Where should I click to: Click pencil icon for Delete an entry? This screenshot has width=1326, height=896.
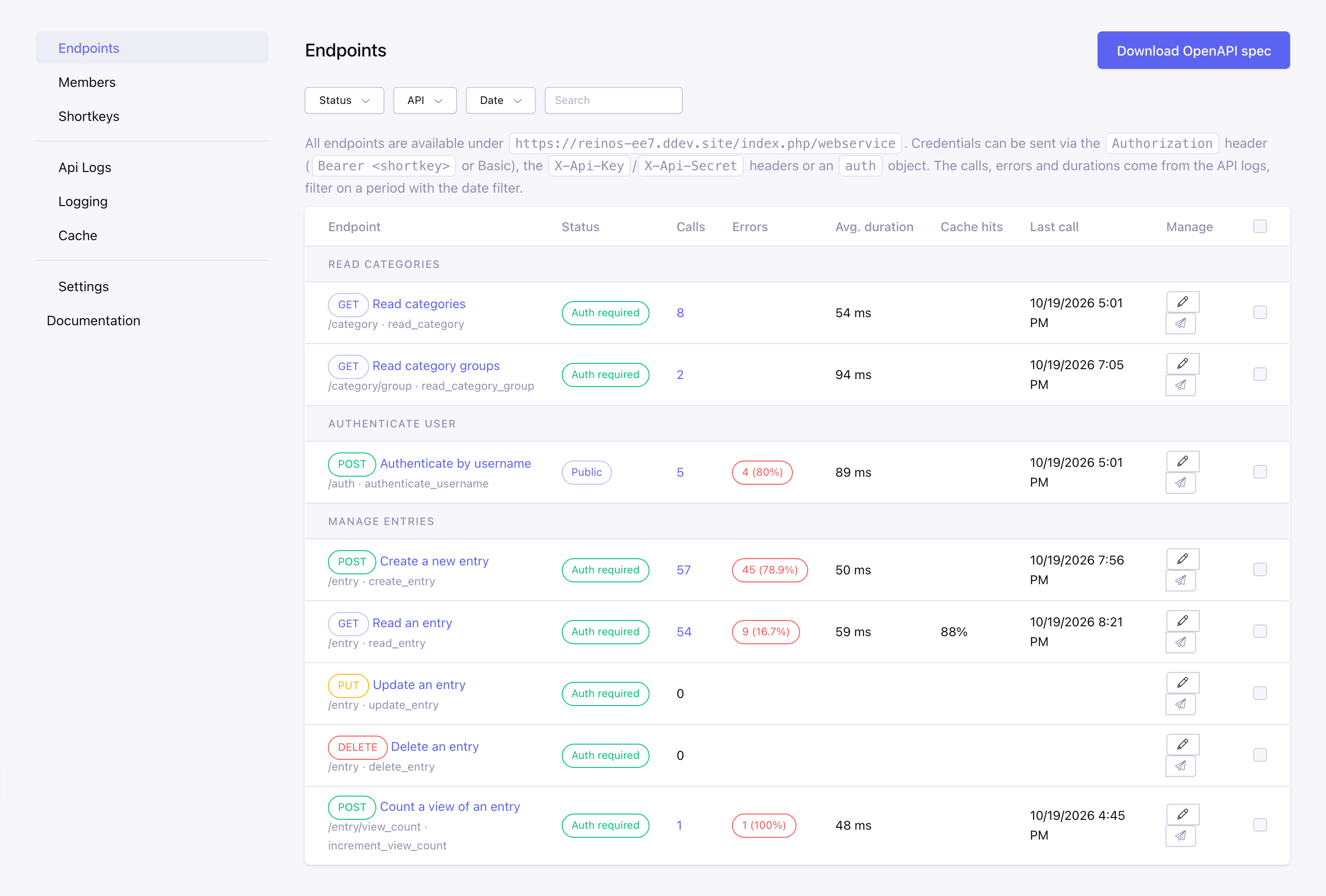1183,744
